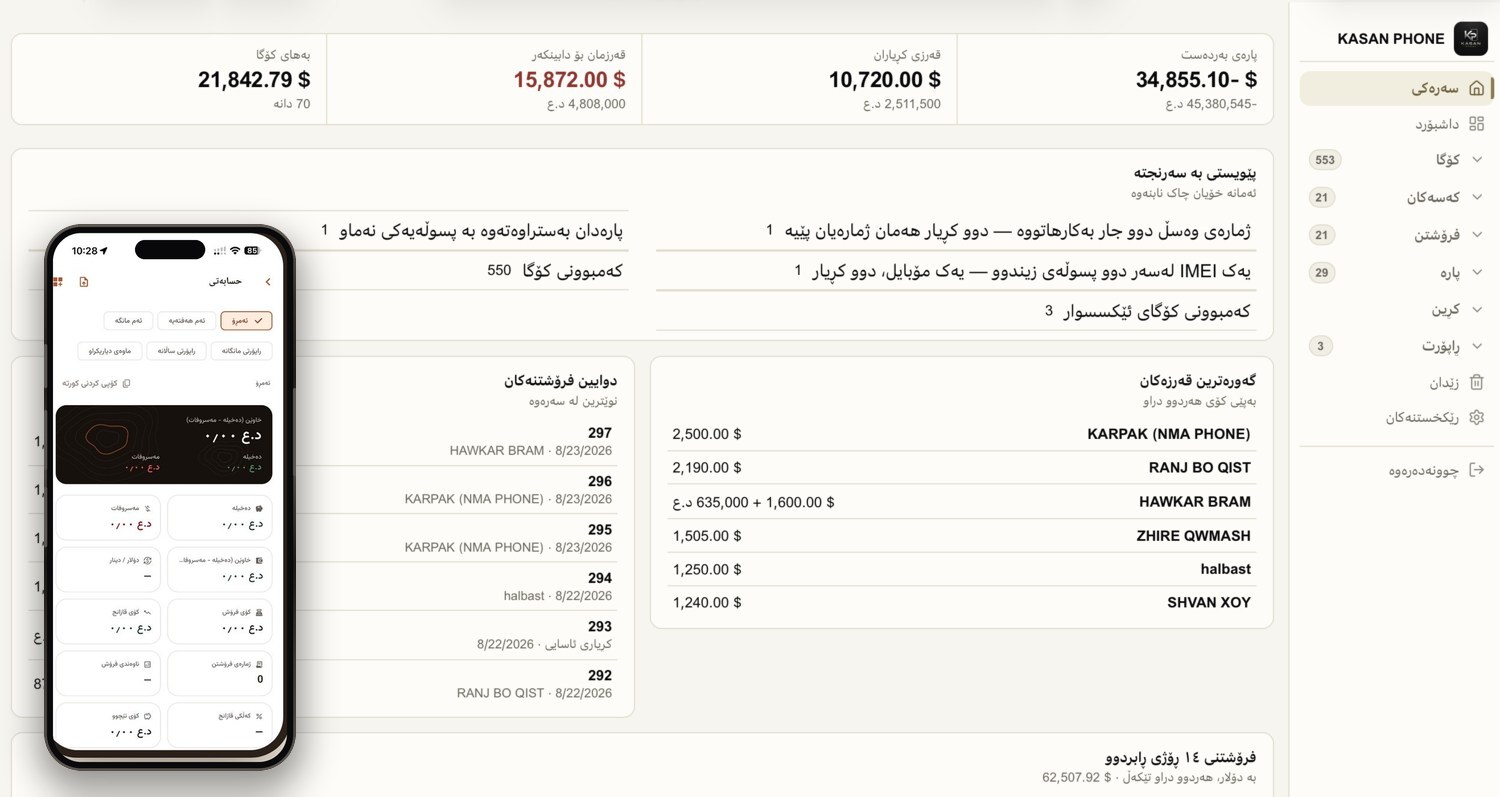Click the پارەی بەردەست 34,855.10- $ card
The width and height of the screenshot is (1500, 797).
1115,79
